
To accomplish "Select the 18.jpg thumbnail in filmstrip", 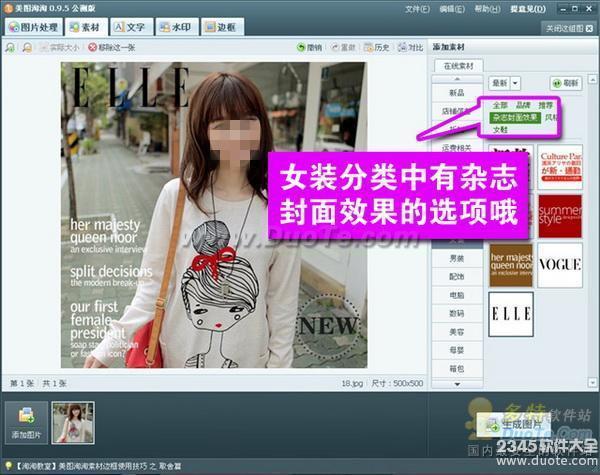I will 73,423.
